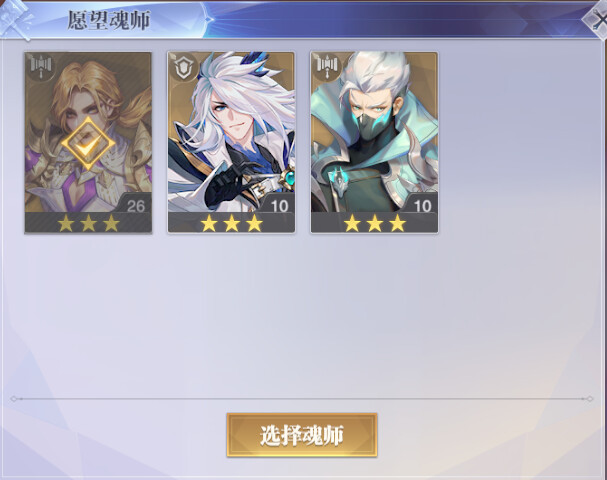Click the level 26 badge
This screenshot has height=480, width=607.
click(136, 206)
